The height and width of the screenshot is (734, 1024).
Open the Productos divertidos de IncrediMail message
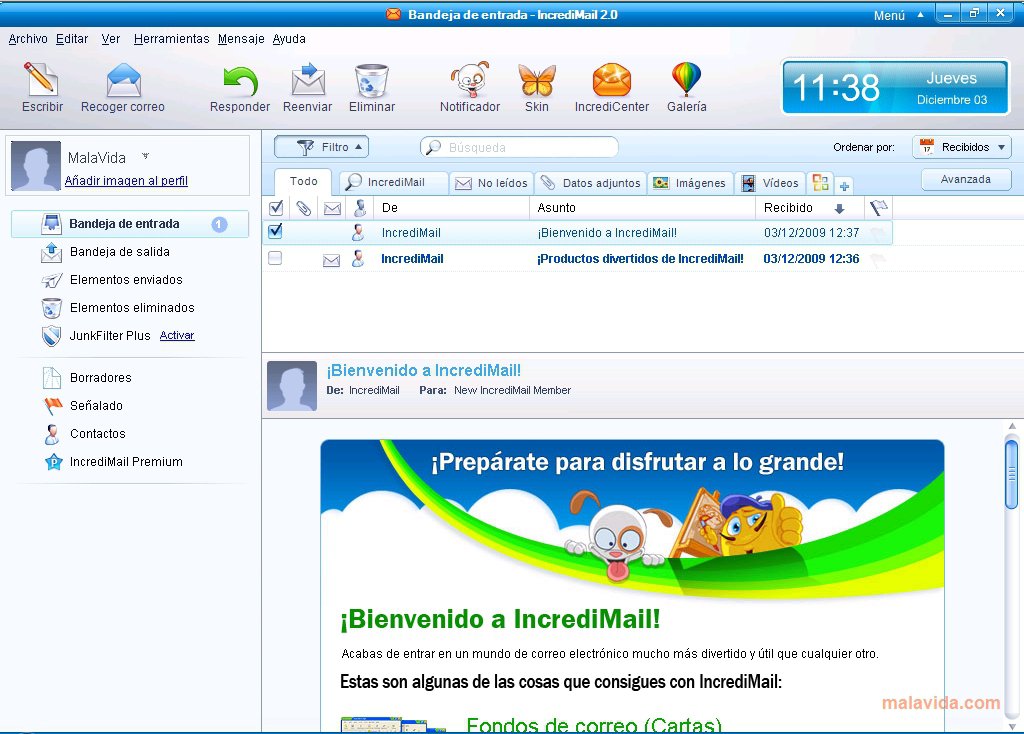coord(577,259)
